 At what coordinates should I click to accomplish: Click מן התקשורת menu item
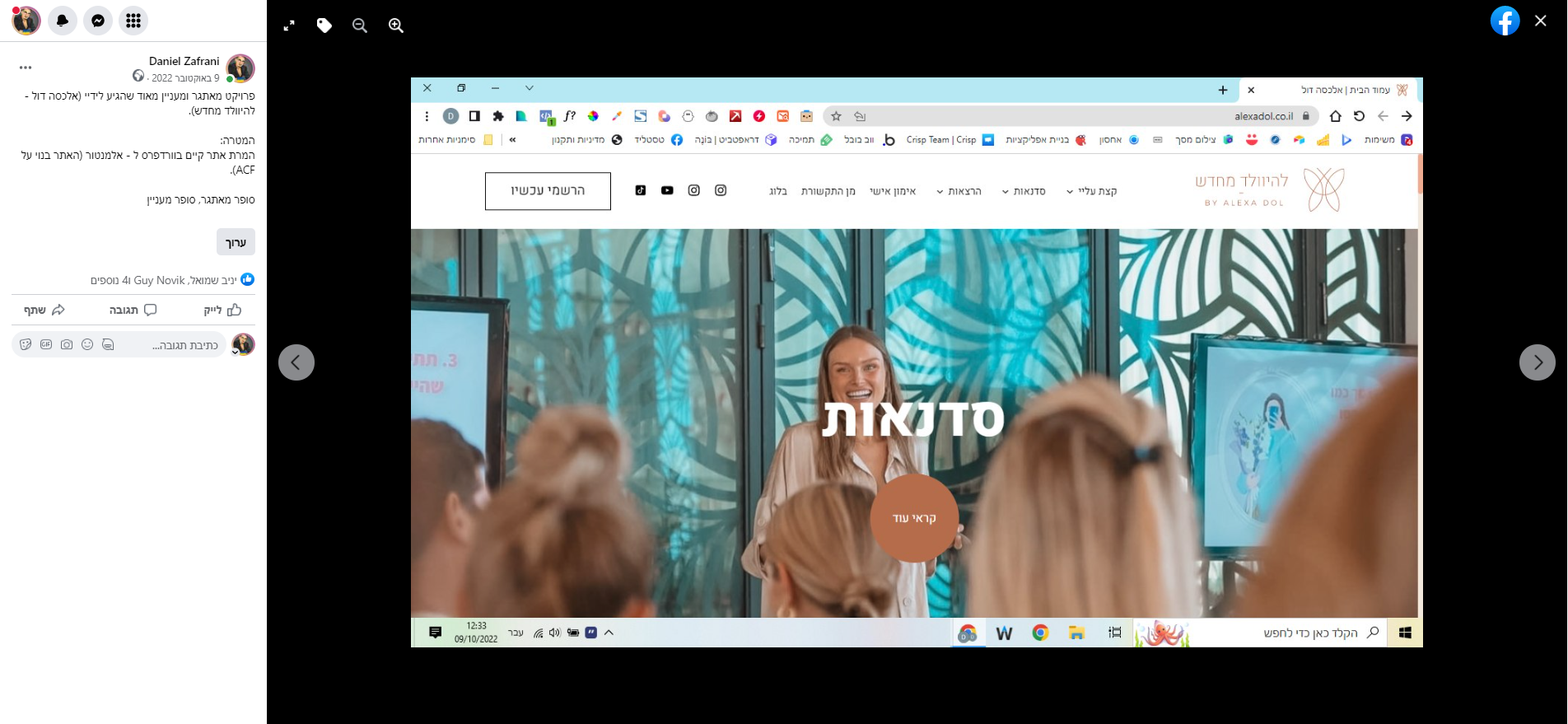coord(828,191)
